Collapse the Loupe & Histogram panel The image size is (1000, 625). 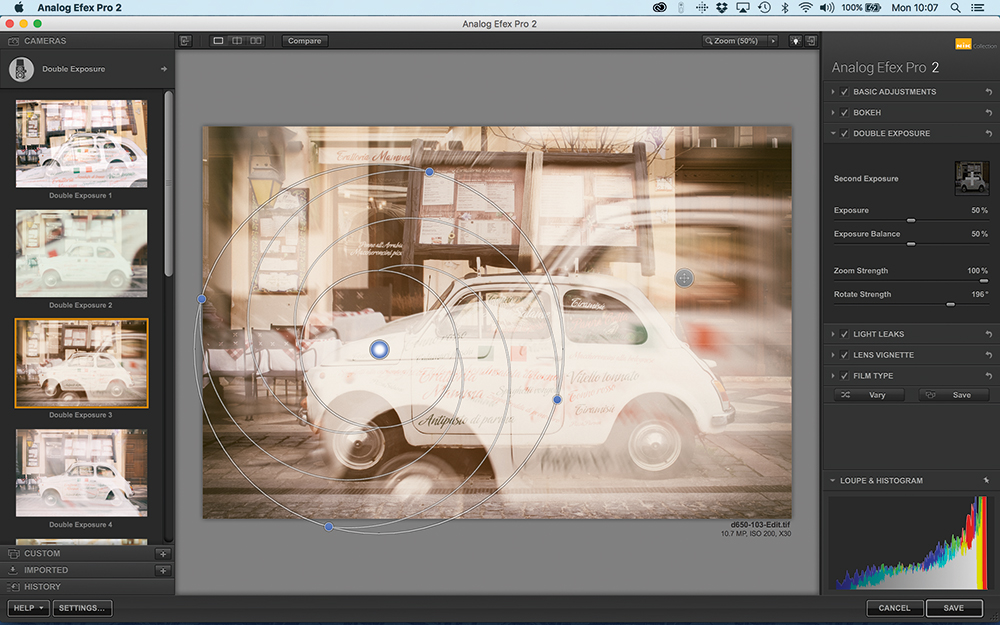833,480
